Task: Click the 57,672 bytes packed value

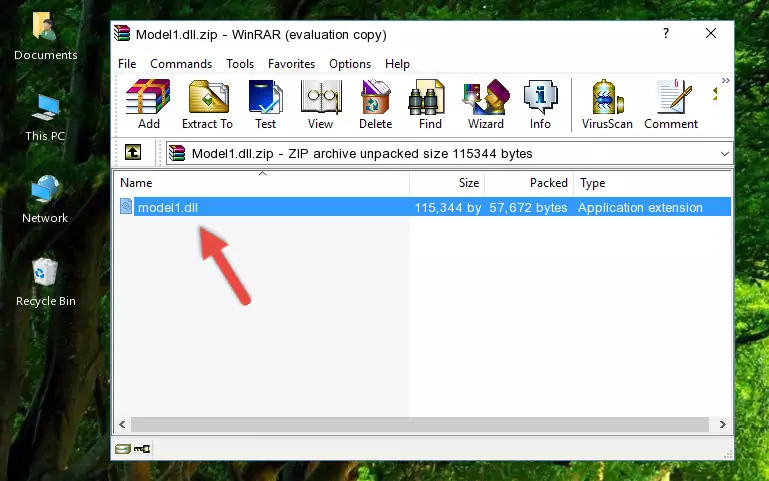Action: click(x=528, y=207)
